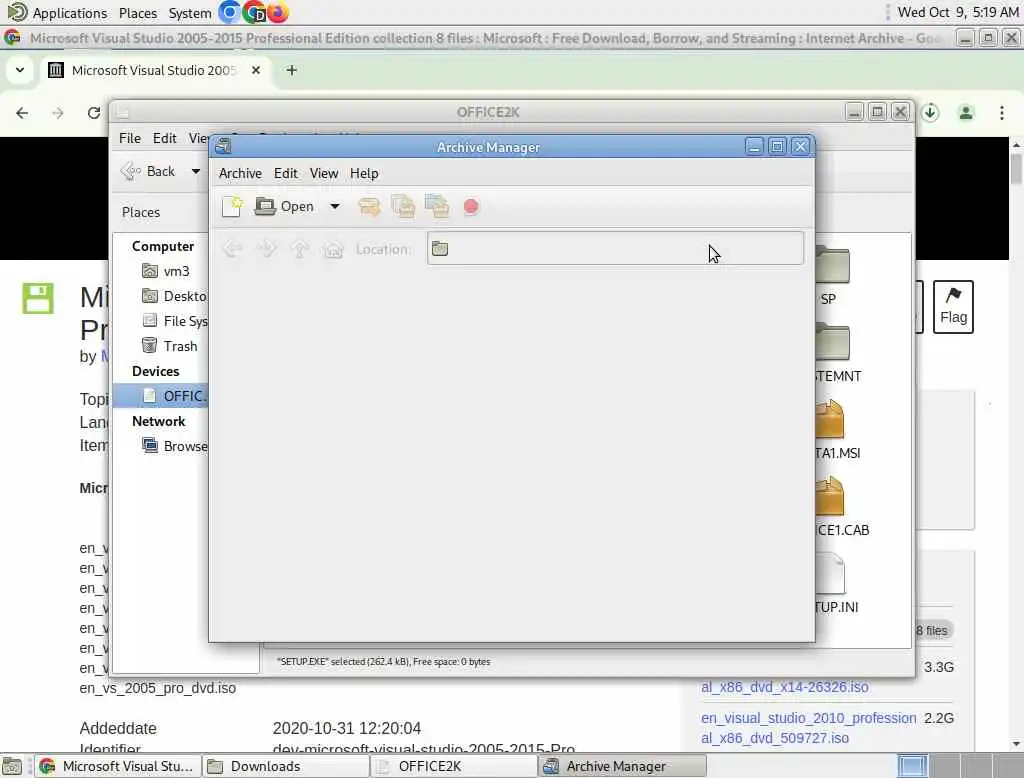The width and height of the screenshot is (1024, 778).
Task: Open Archive Manager's Help menu
Action: (364, 173)
